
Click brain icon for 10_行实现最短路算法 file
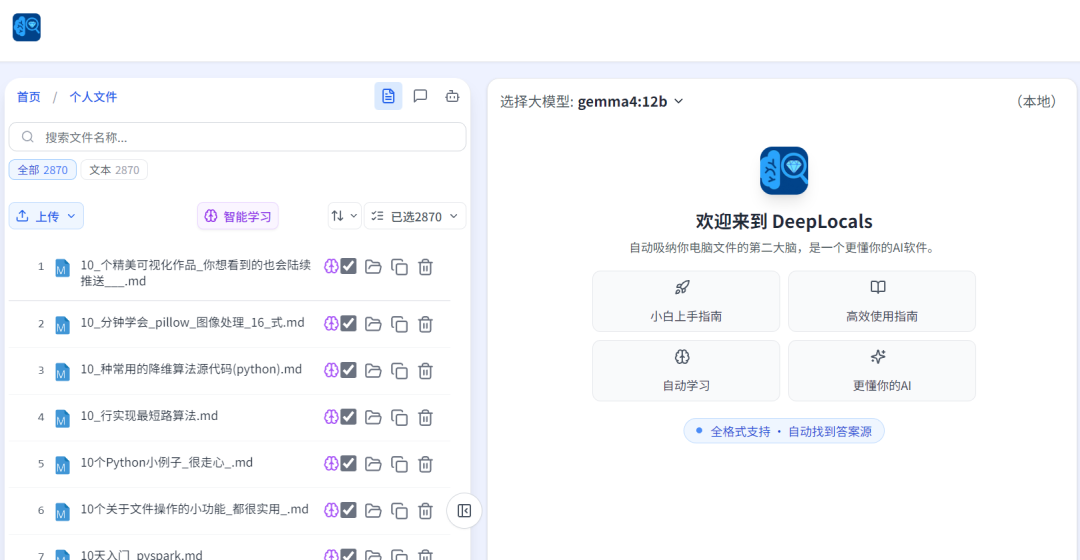pyautogui.click(x=331, y=417)
